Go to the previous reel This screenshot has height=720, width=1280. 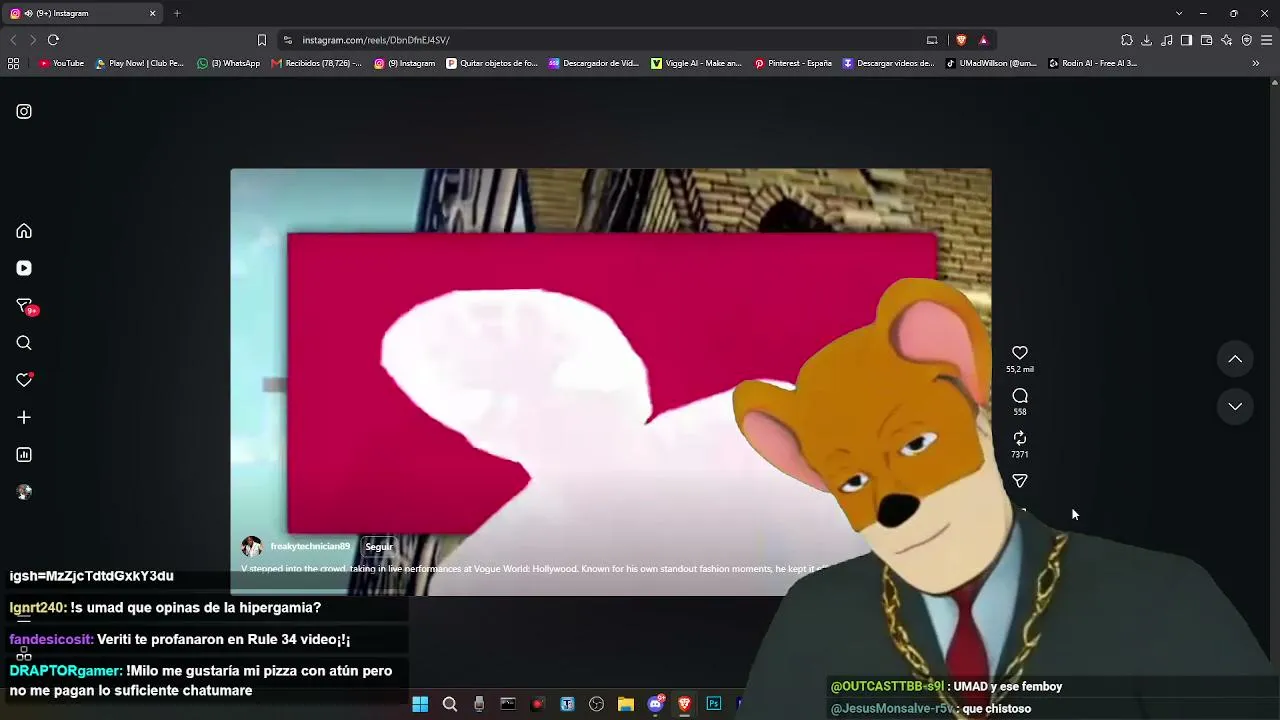coord(1235,359)
